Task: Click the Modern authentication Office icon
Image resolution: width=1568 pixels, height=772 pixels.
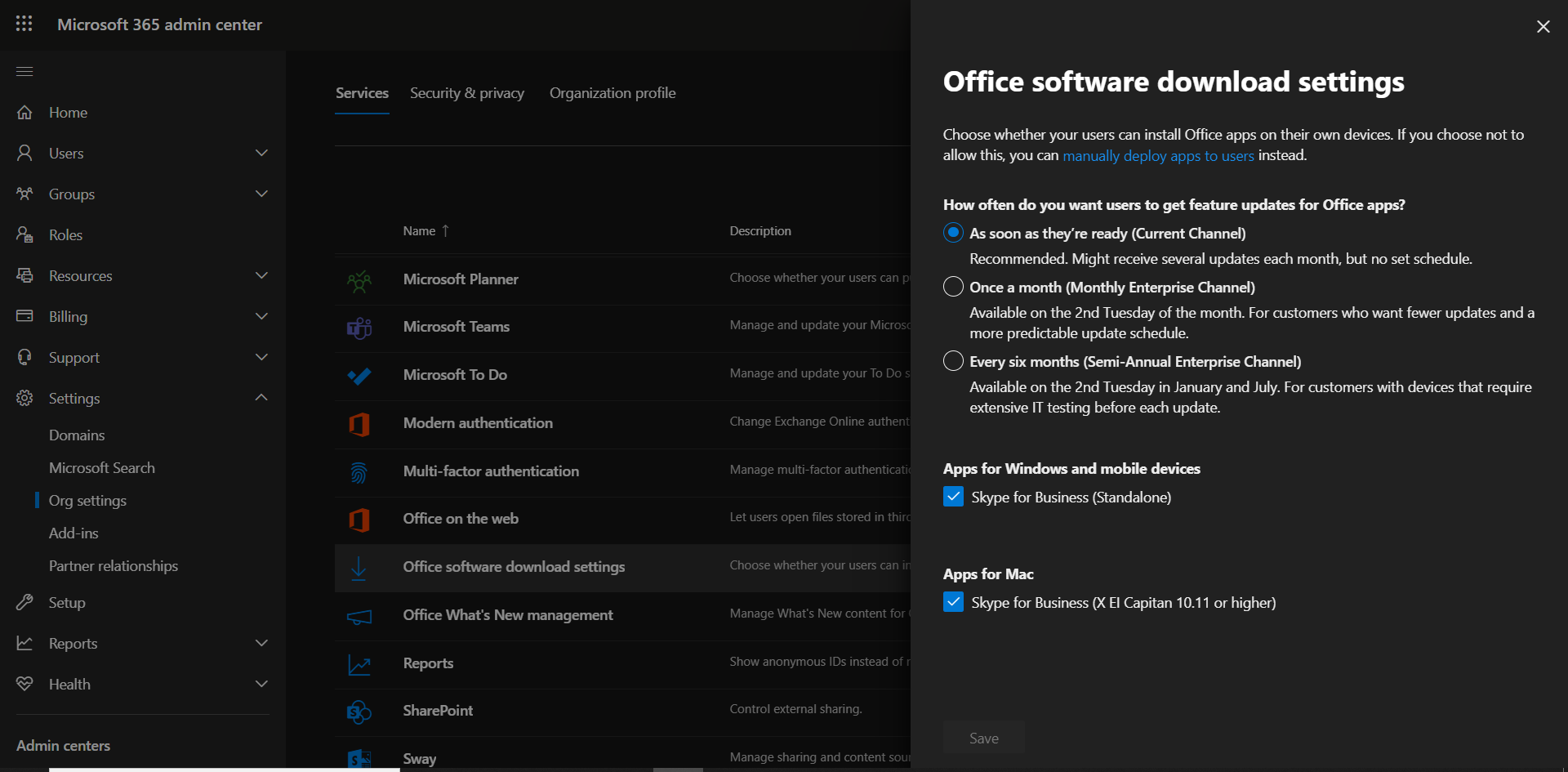Action: click(x=359, y=424)
